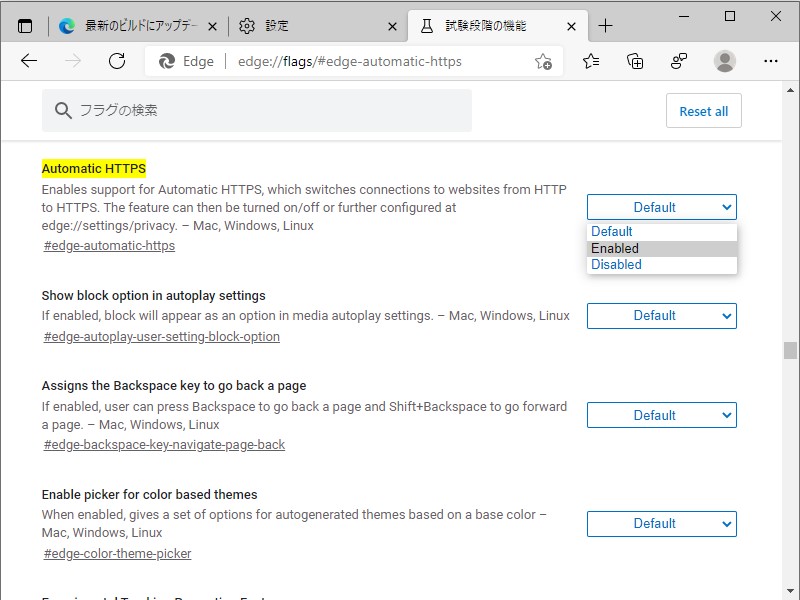The height and width of the screenshot is (600, 800).
Task: Choose Disabled option for Automatic HTTPS
Action: point(661,265)
